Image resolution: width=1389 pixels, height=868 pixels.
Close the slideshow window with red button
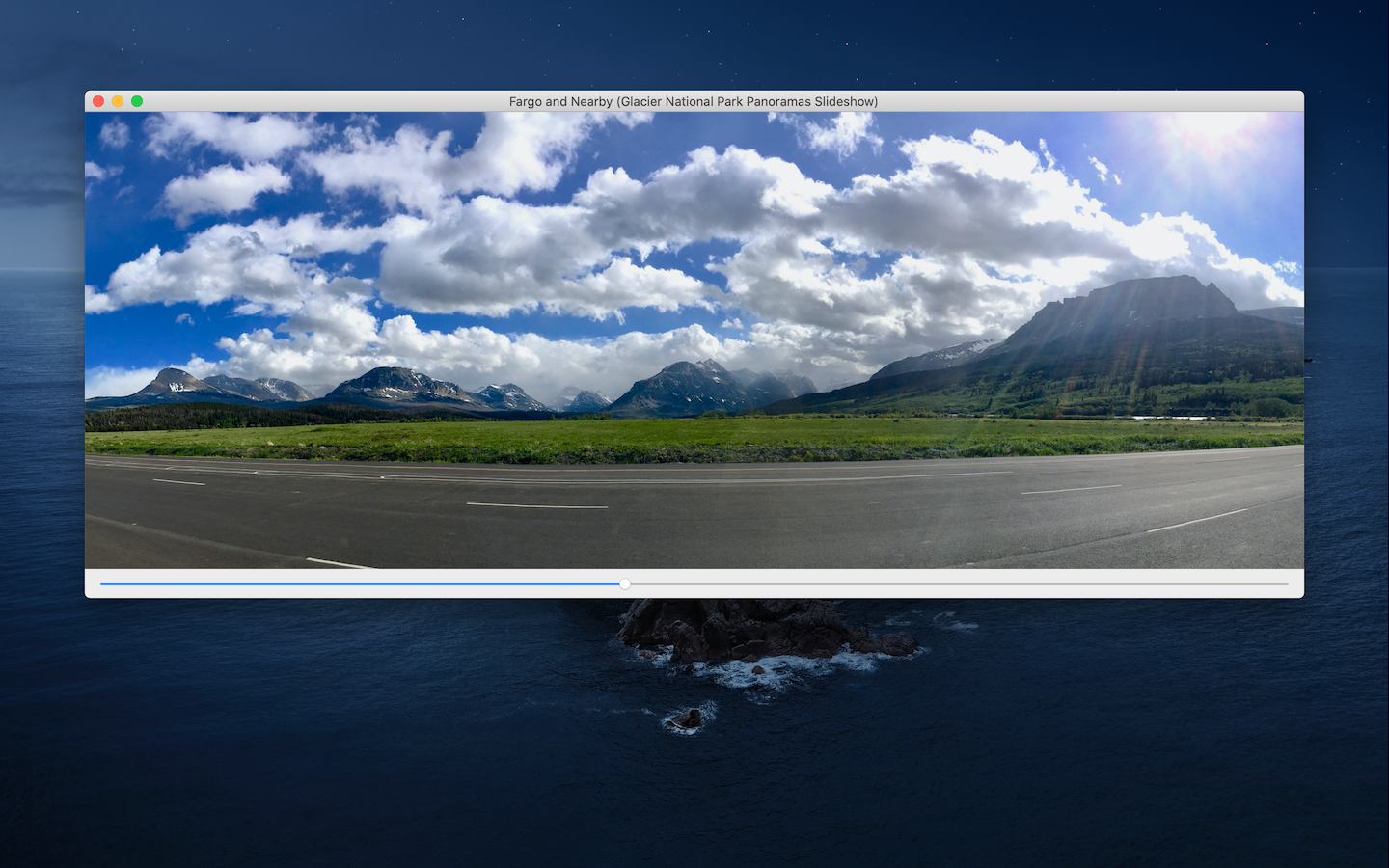tap(98, 101)
